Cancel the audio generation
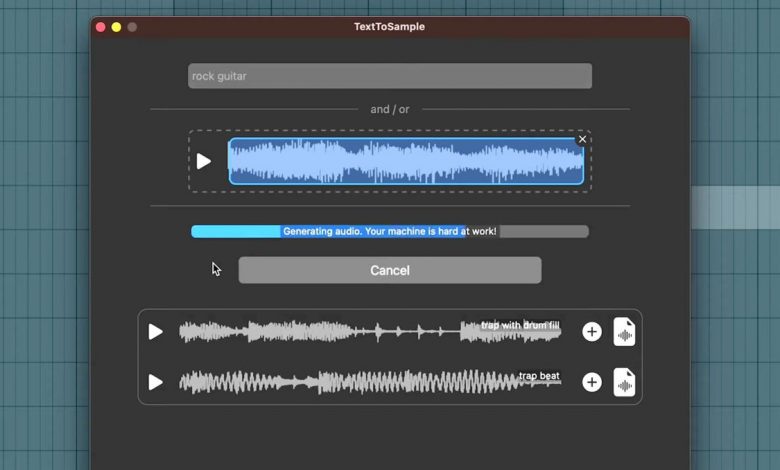Viewport: 780px width, 470px height. point(390,270)
